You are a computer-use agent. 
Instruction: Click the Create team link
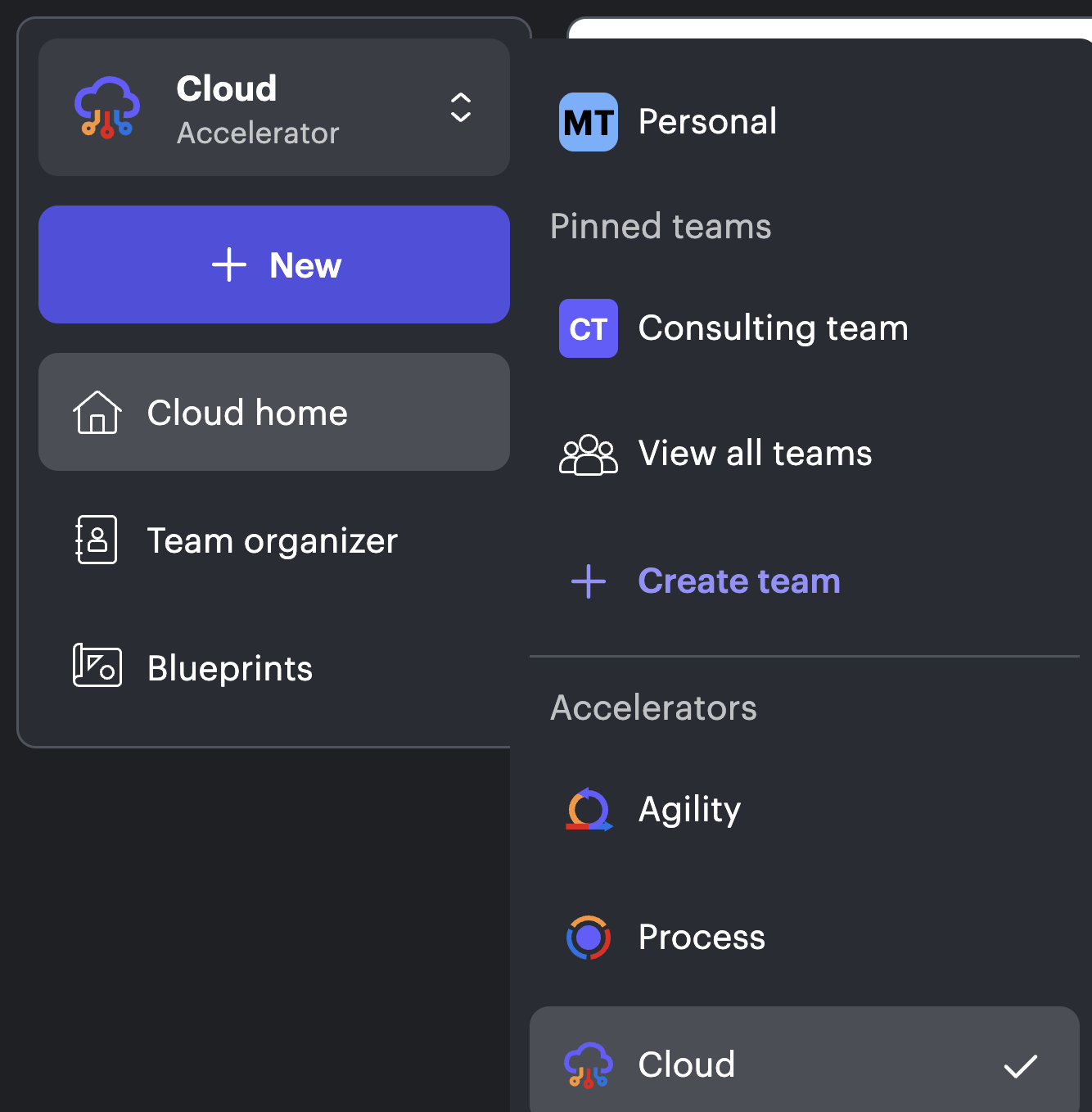[738, 581]
